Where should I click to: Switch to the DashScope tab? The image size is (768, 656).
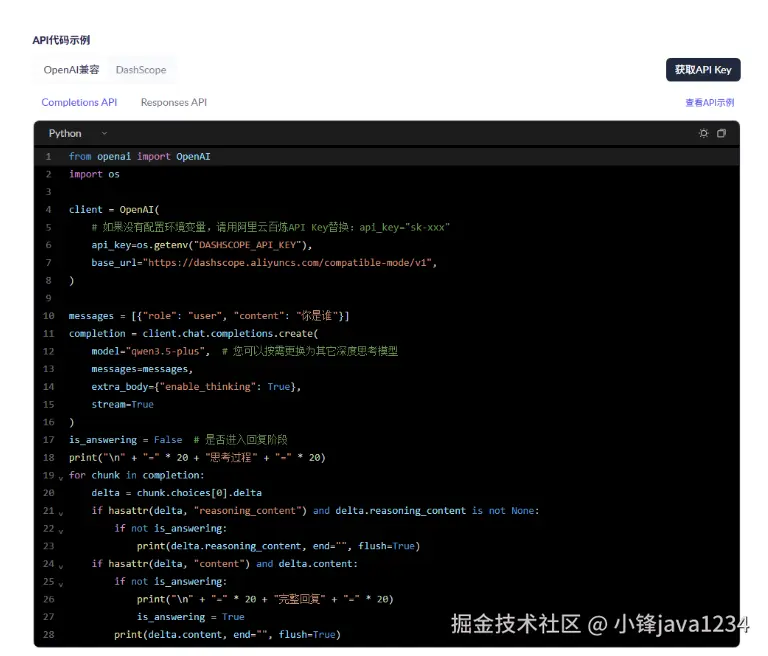pos(141,70)
